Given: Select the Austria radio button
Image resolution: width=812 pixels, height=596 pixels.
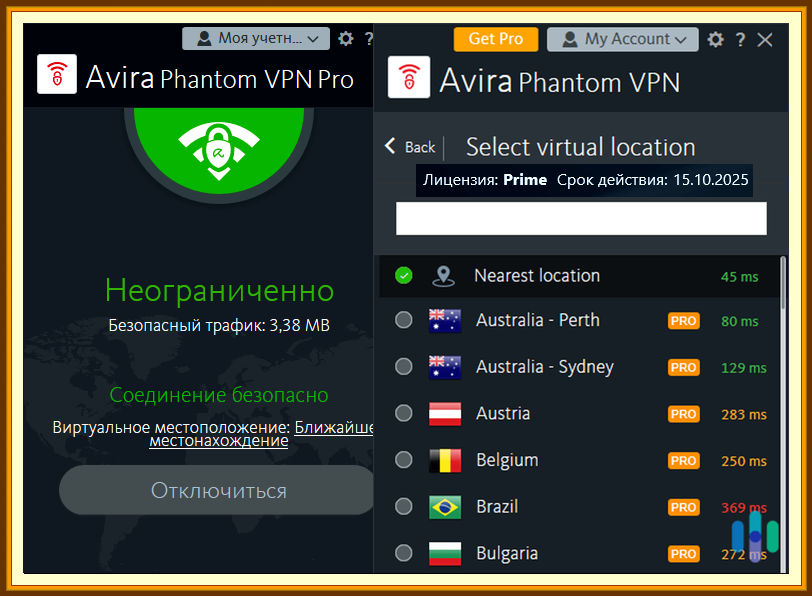Looking at the screenshot, I should click(404, 413).
